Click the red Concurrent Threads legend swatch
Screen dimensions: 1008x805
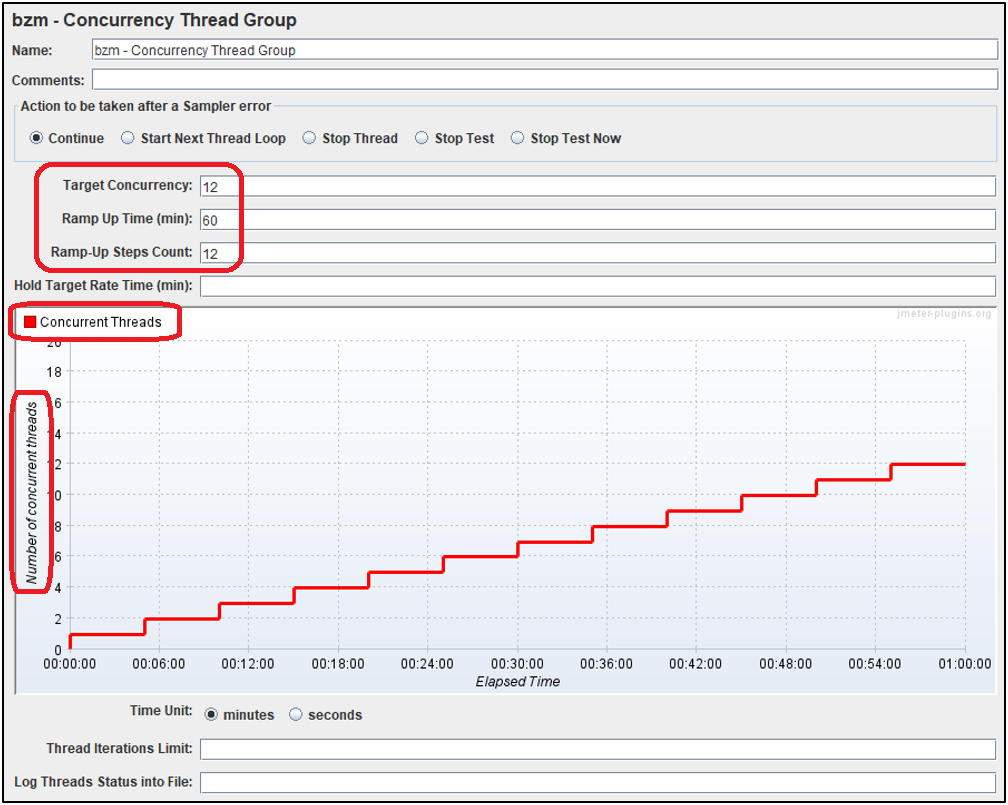[x=30, y=322]
